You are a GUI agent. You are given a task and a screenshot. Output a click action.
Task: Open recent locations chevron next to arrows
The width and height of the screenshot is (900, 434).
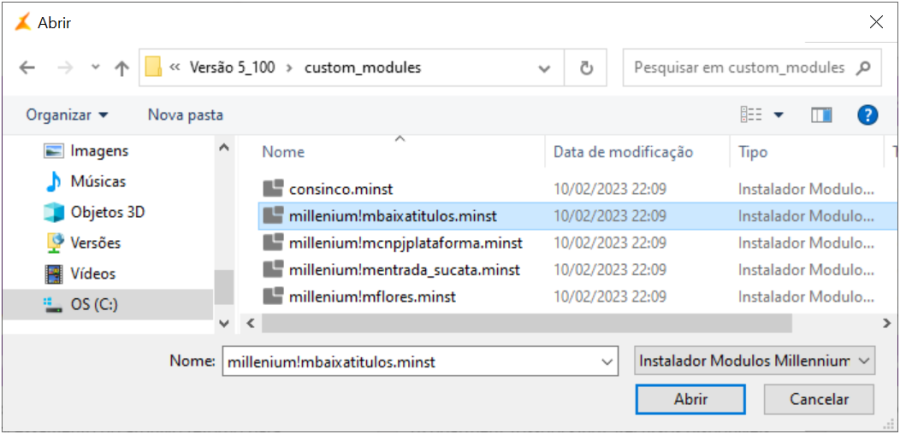coord(96,68)
